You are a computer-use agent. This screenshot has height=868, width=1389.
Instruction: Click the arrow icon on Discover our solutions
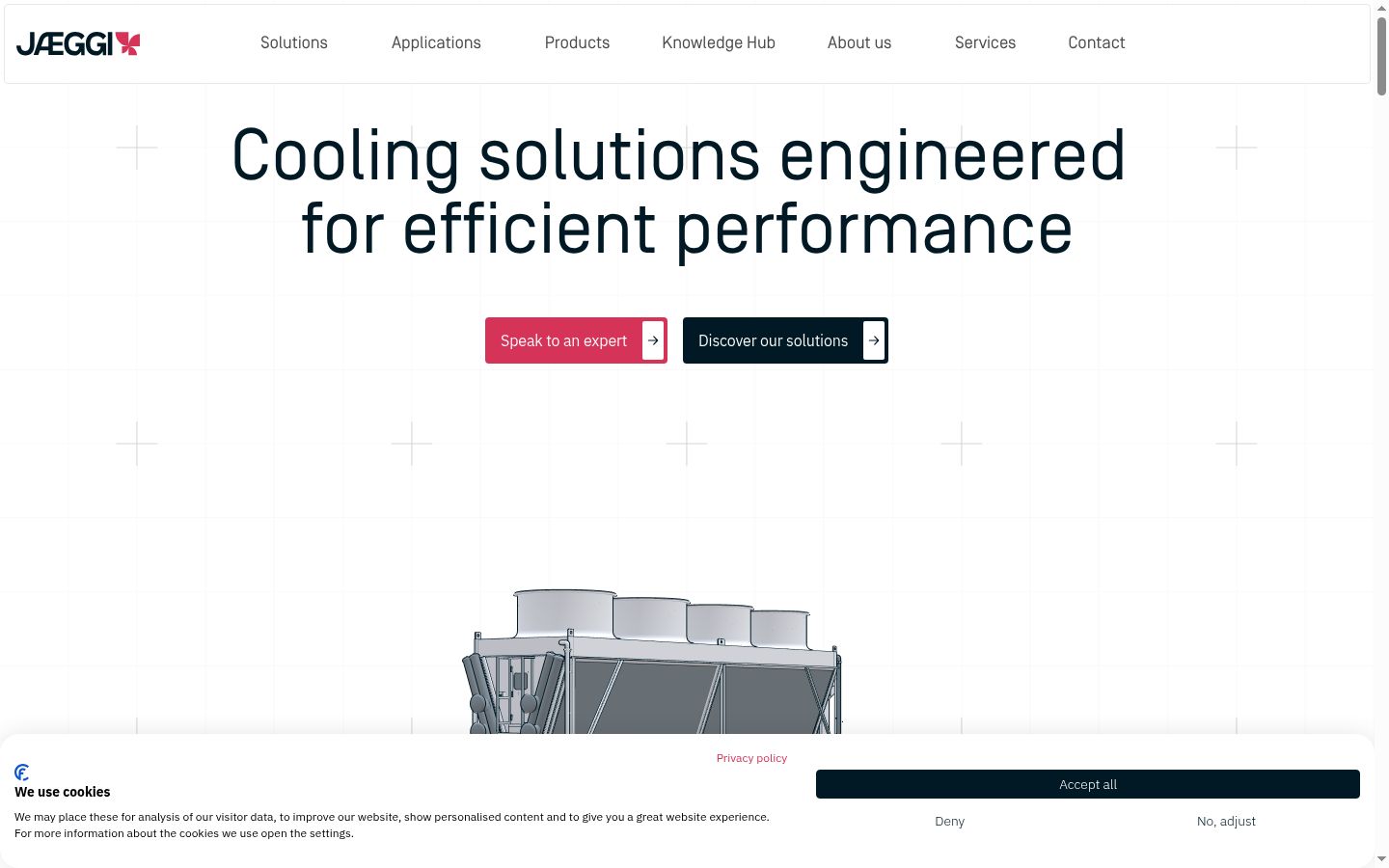pos(874,340)
